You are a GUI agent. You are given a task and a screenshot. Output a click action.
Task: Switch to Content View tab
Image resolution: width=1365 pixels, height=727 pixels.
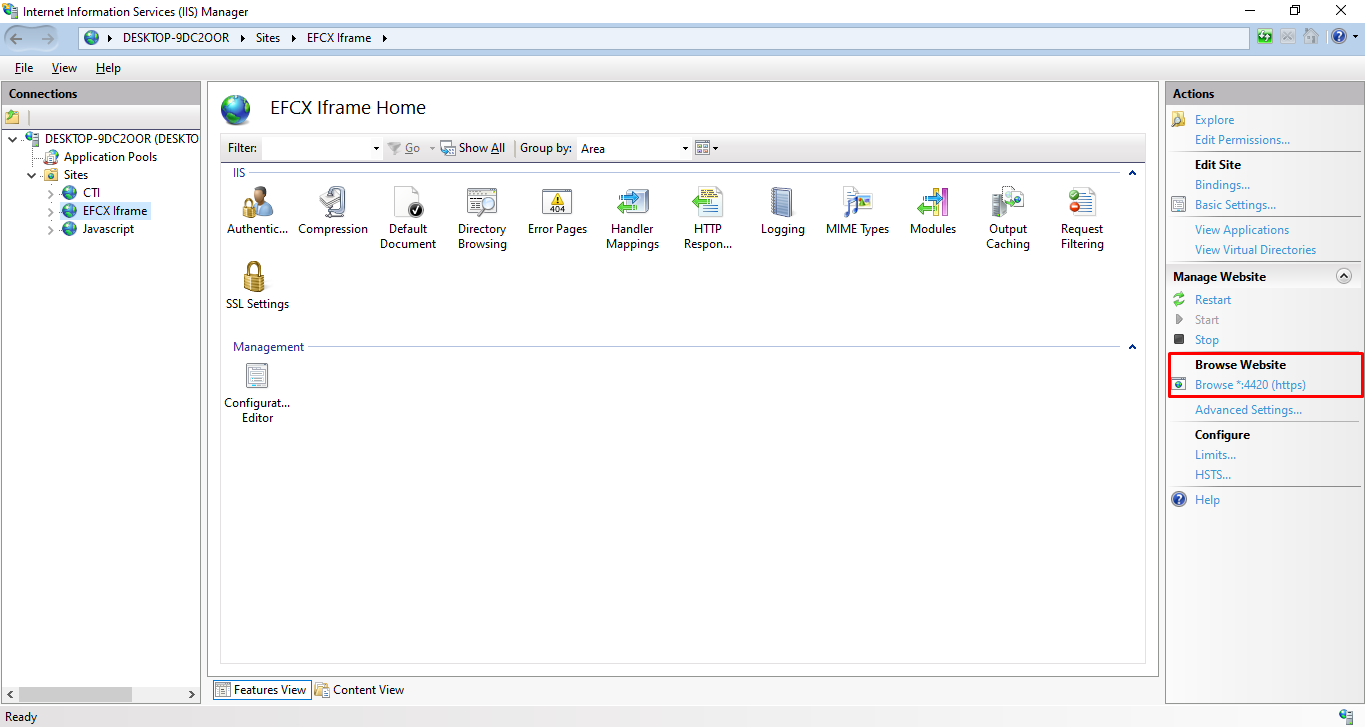coord(359,690)
